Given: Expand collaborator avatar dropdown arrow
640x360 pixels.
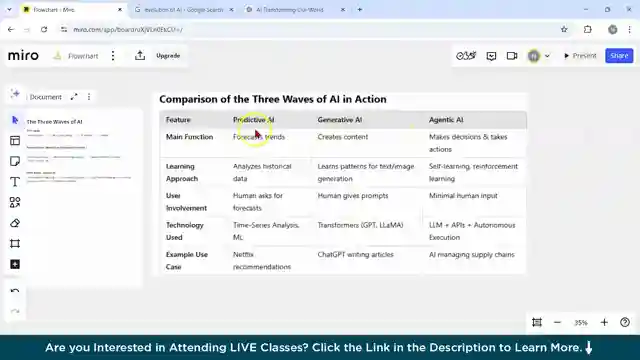Looking at the screenshot, I should tap(547, 56).
